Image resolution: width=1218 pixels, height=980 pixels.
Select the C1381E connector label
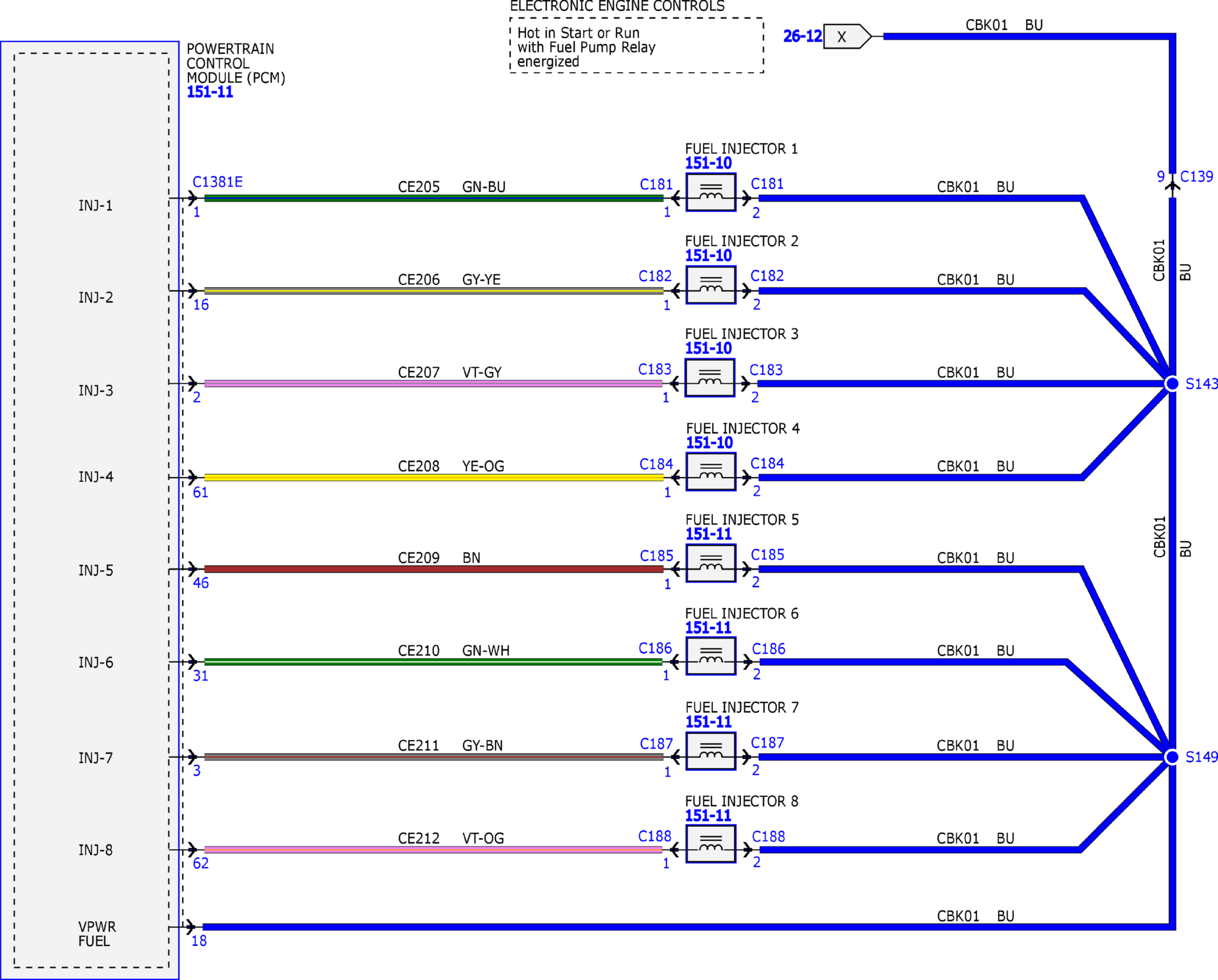click(217, 182)
